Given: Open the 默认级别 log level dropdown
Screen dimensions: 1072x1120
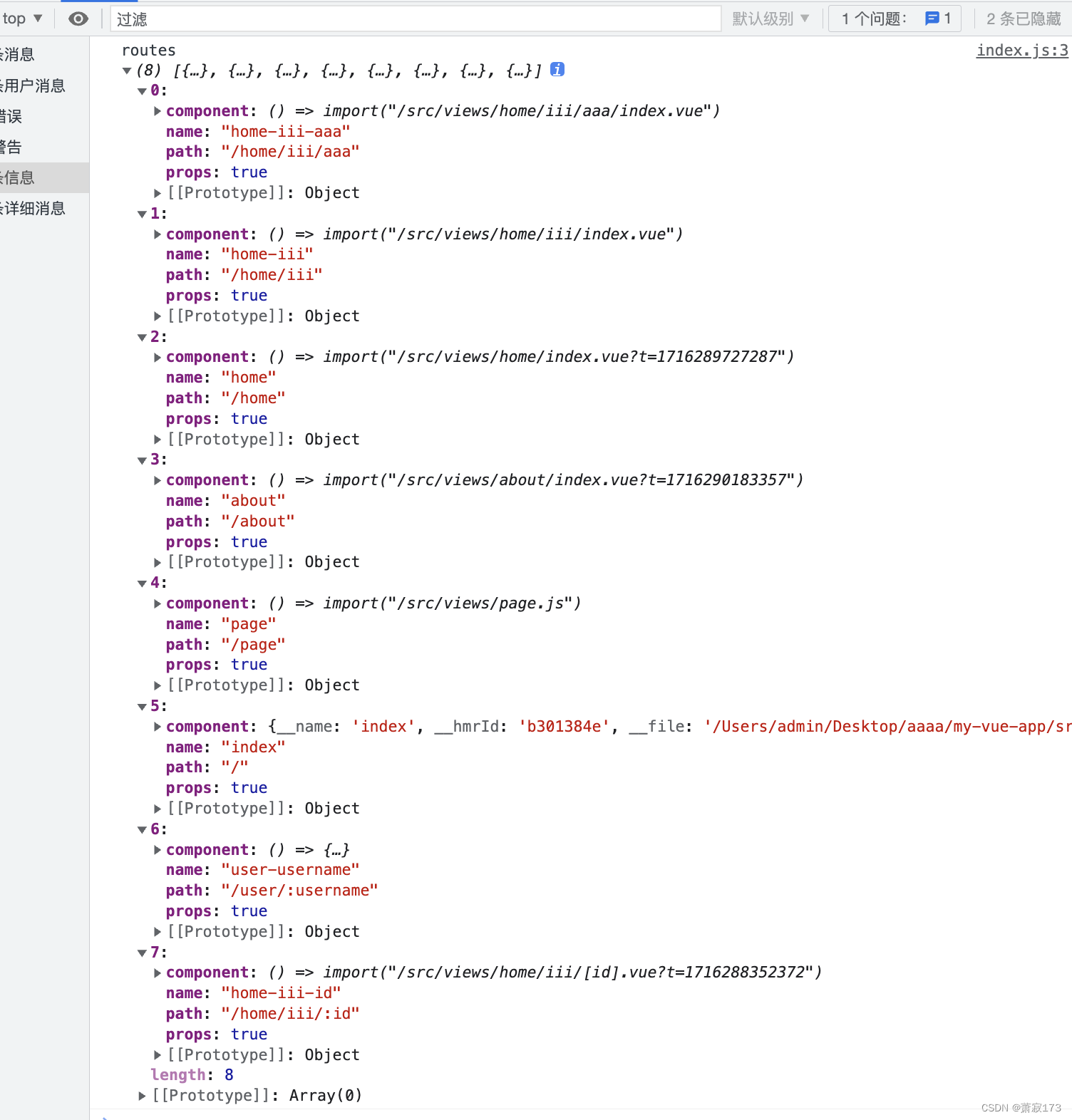Looking at the screenshot, I should click(770, 19).
